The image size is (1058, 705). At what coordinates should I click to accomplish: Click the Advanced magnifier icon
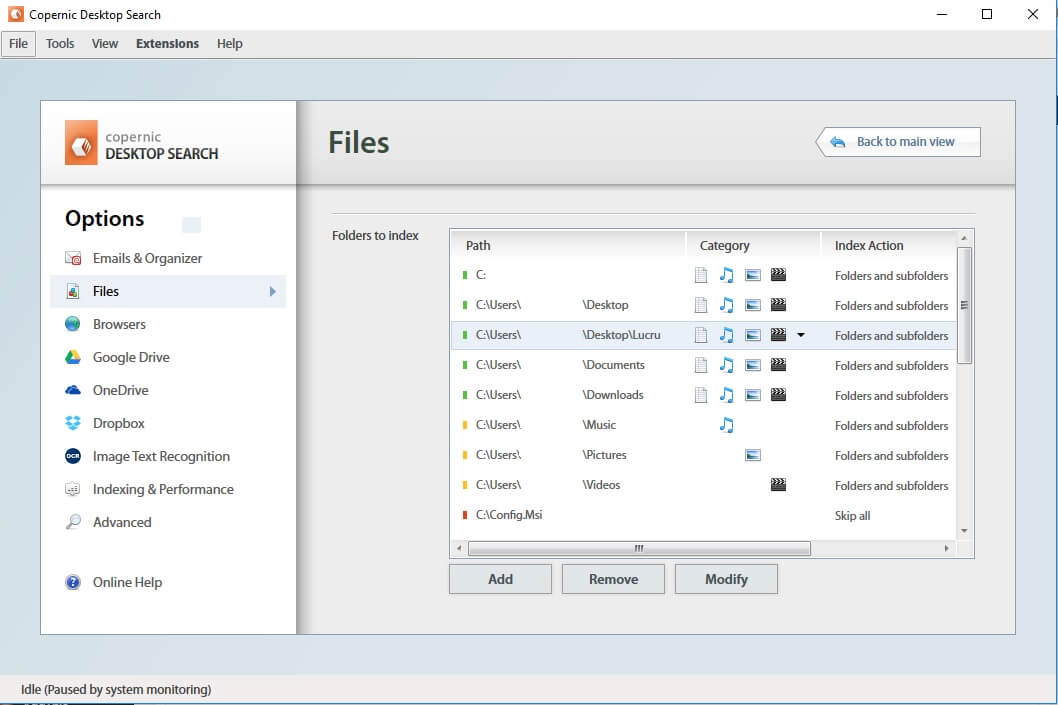tap(73, 522)
